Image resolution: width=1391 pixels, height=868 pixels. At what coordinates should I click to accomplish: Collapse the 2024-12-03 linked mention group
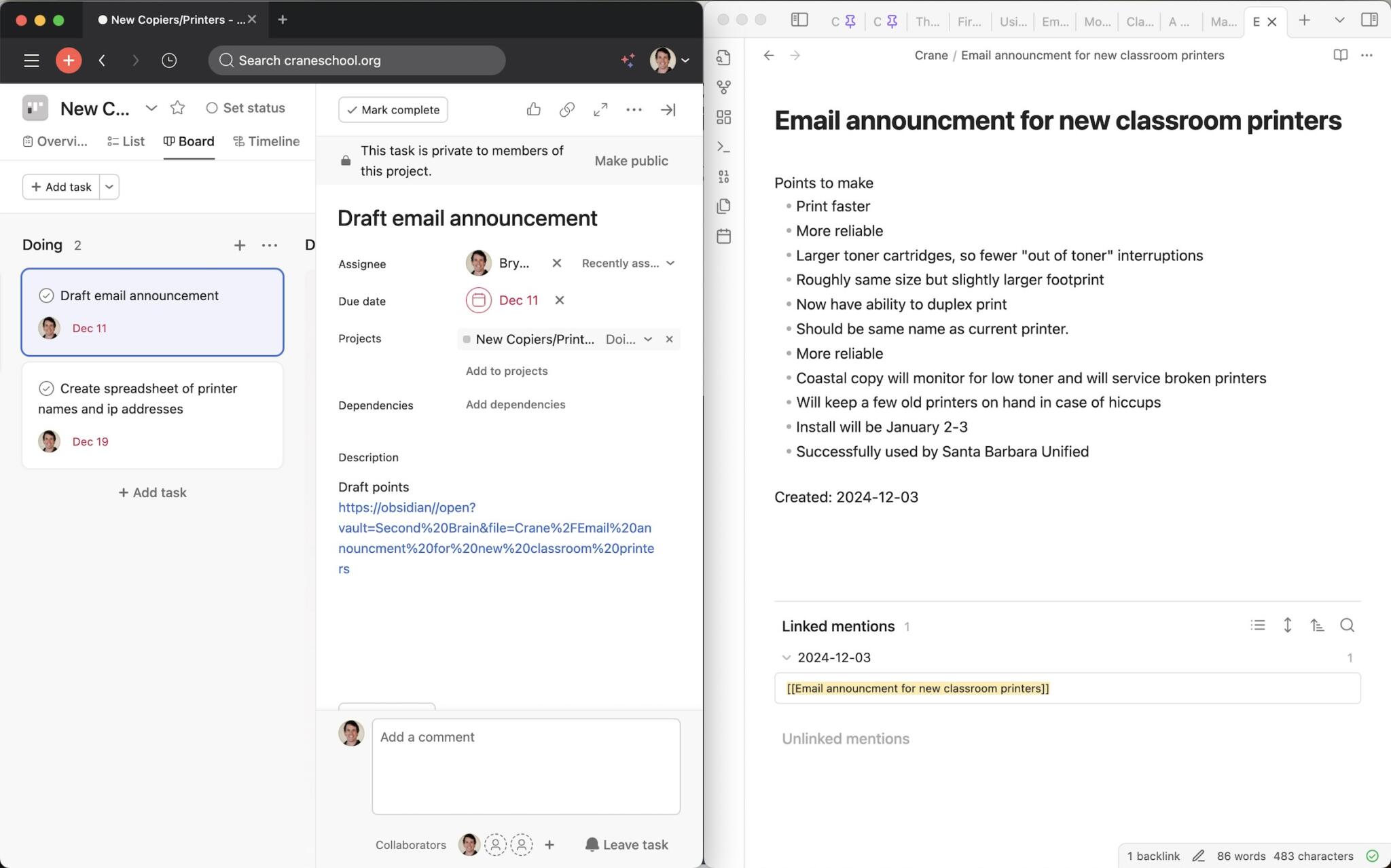787,657
